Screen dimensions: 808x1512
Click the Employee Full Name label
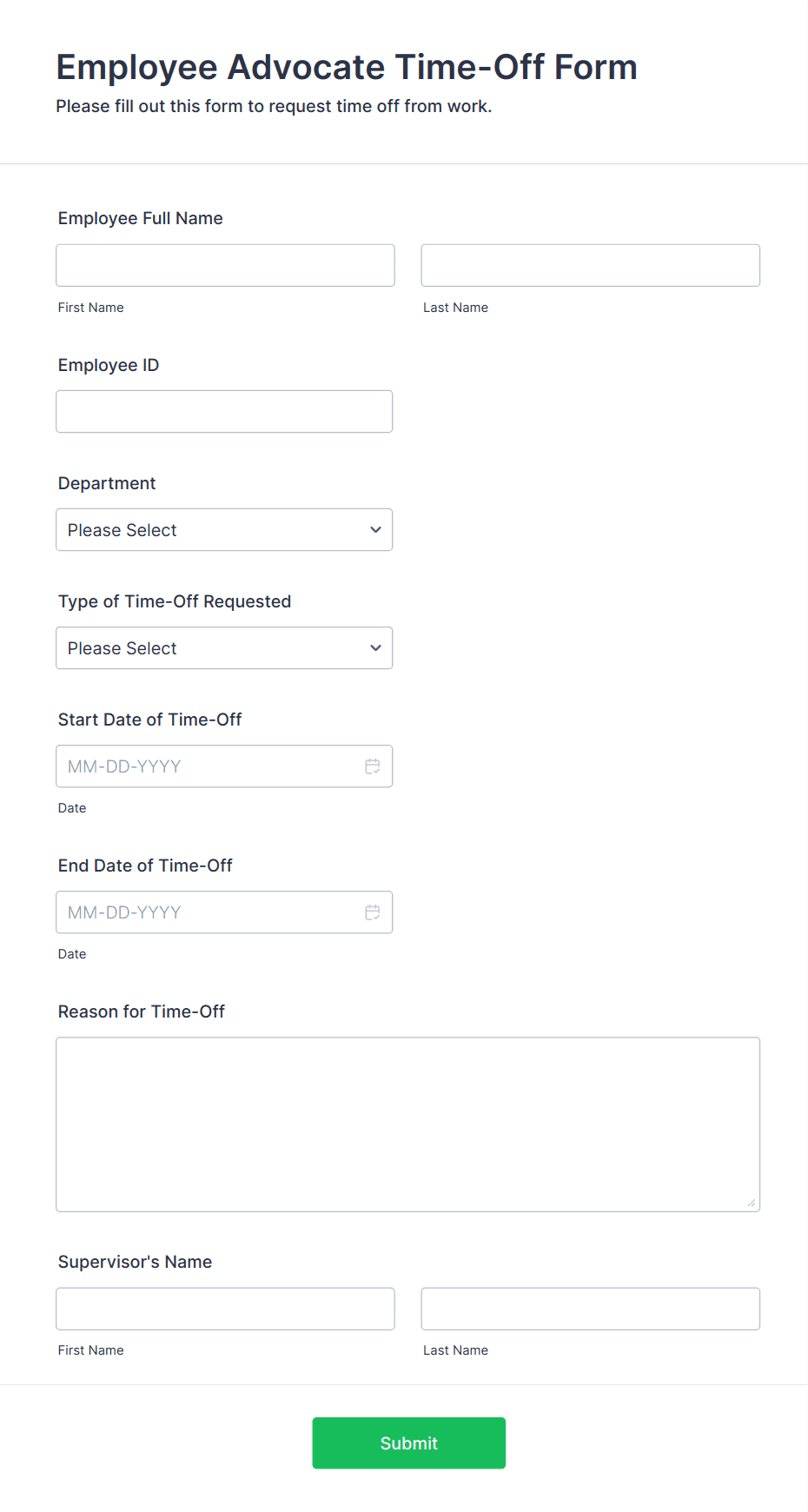(x=141, y=218)
